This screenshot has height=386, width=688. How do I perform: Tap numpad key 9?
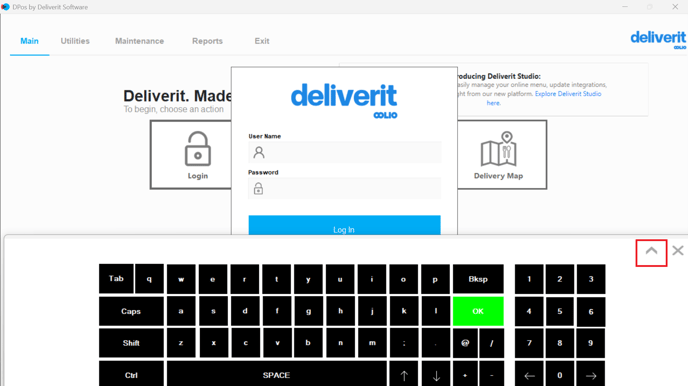(x=591, y=343)
